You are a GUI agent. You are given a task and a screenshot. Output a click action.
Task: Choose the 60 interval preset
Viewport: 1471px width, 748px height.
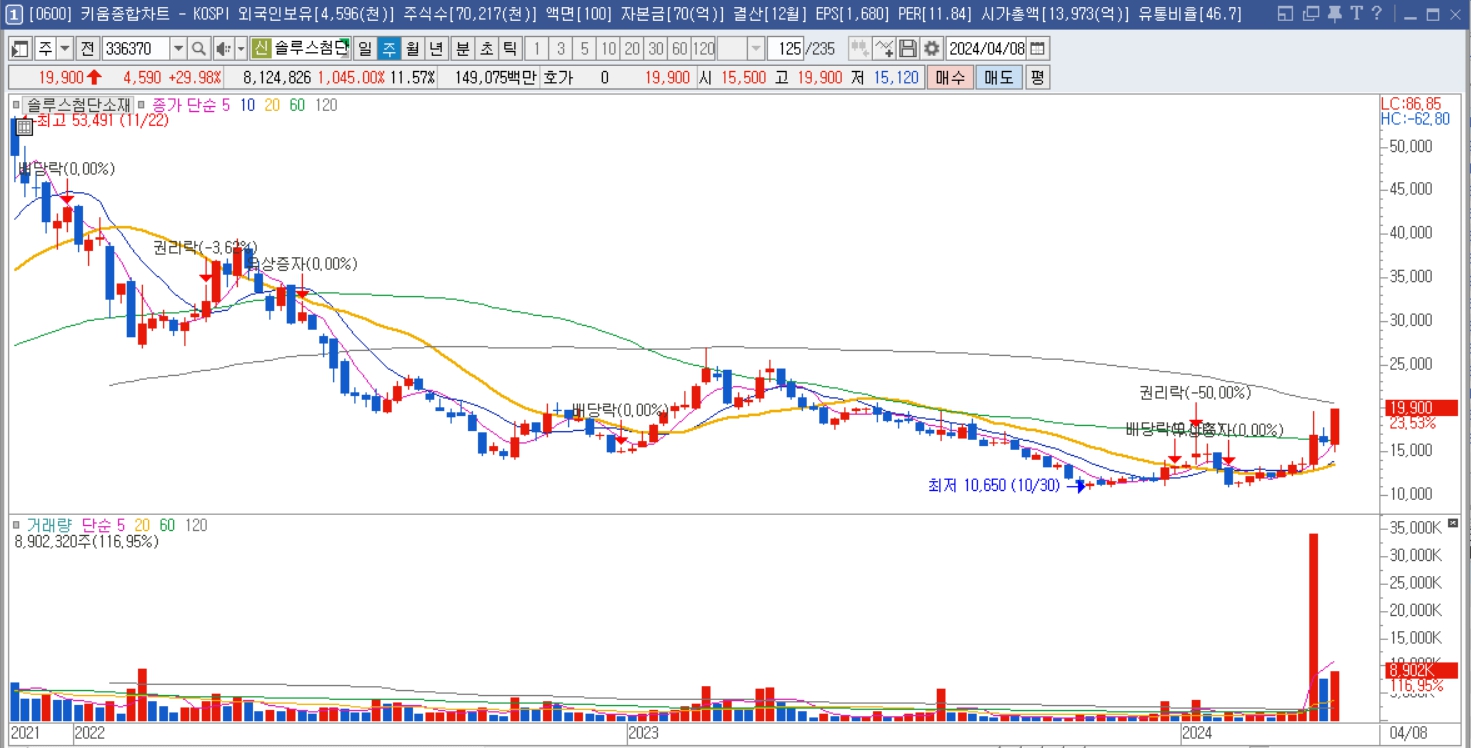[x=679, y=48]
